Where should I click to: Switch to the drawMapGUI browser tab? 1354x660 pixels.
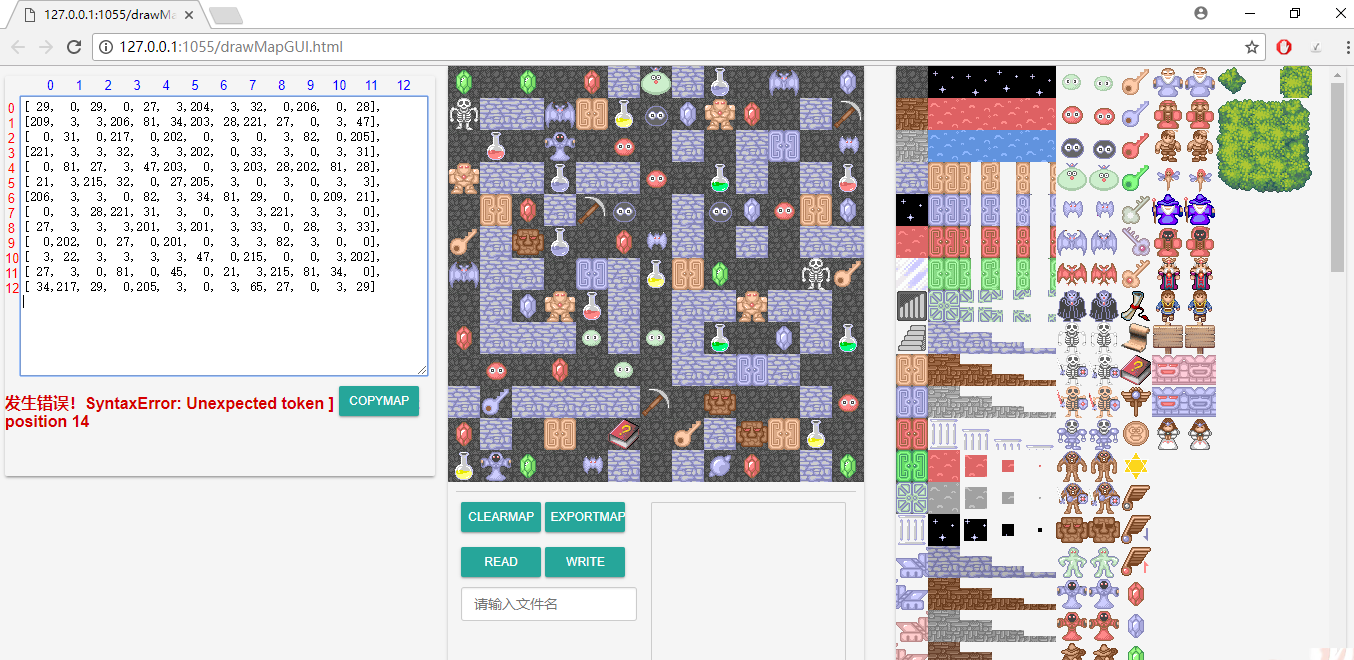pyautogui.click(x=100, y=14)
